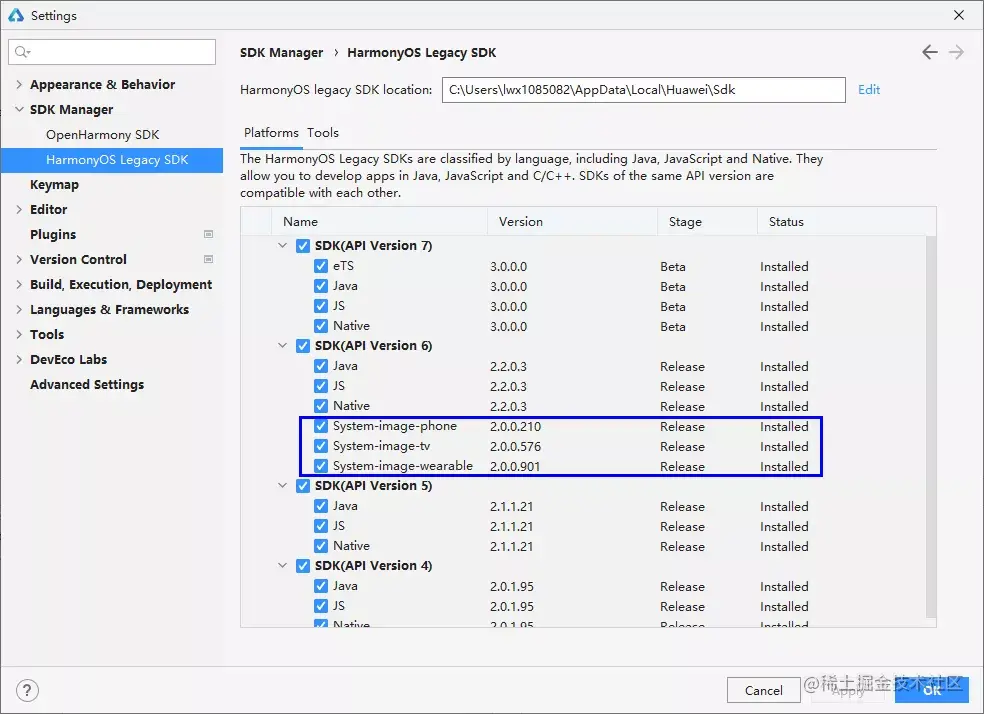Go back using the left arrow icon
This screenshot has width=984, height=714.
coord(929,52)
